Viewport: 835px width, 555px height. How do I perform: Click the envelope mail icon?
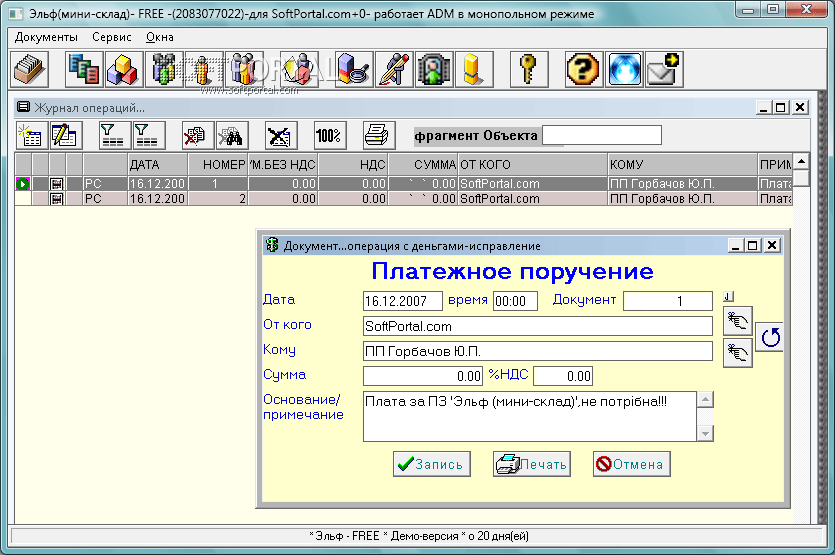pyautogui.click(x=664, y=69)
